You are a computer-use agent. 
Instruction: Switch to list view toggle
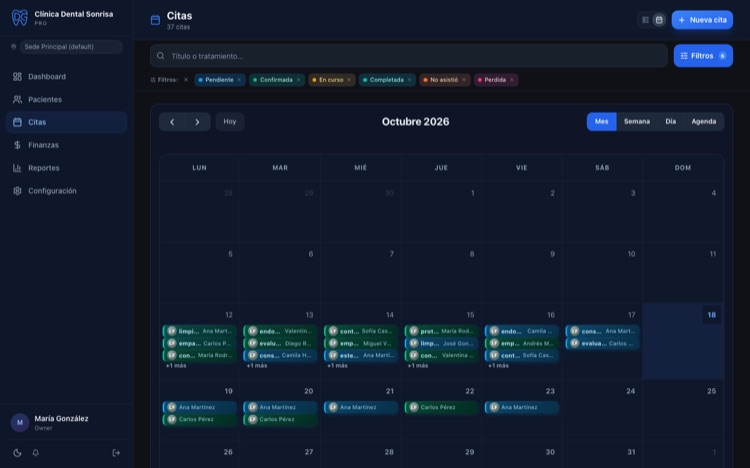pyautogui.click(x=645, y=20)
